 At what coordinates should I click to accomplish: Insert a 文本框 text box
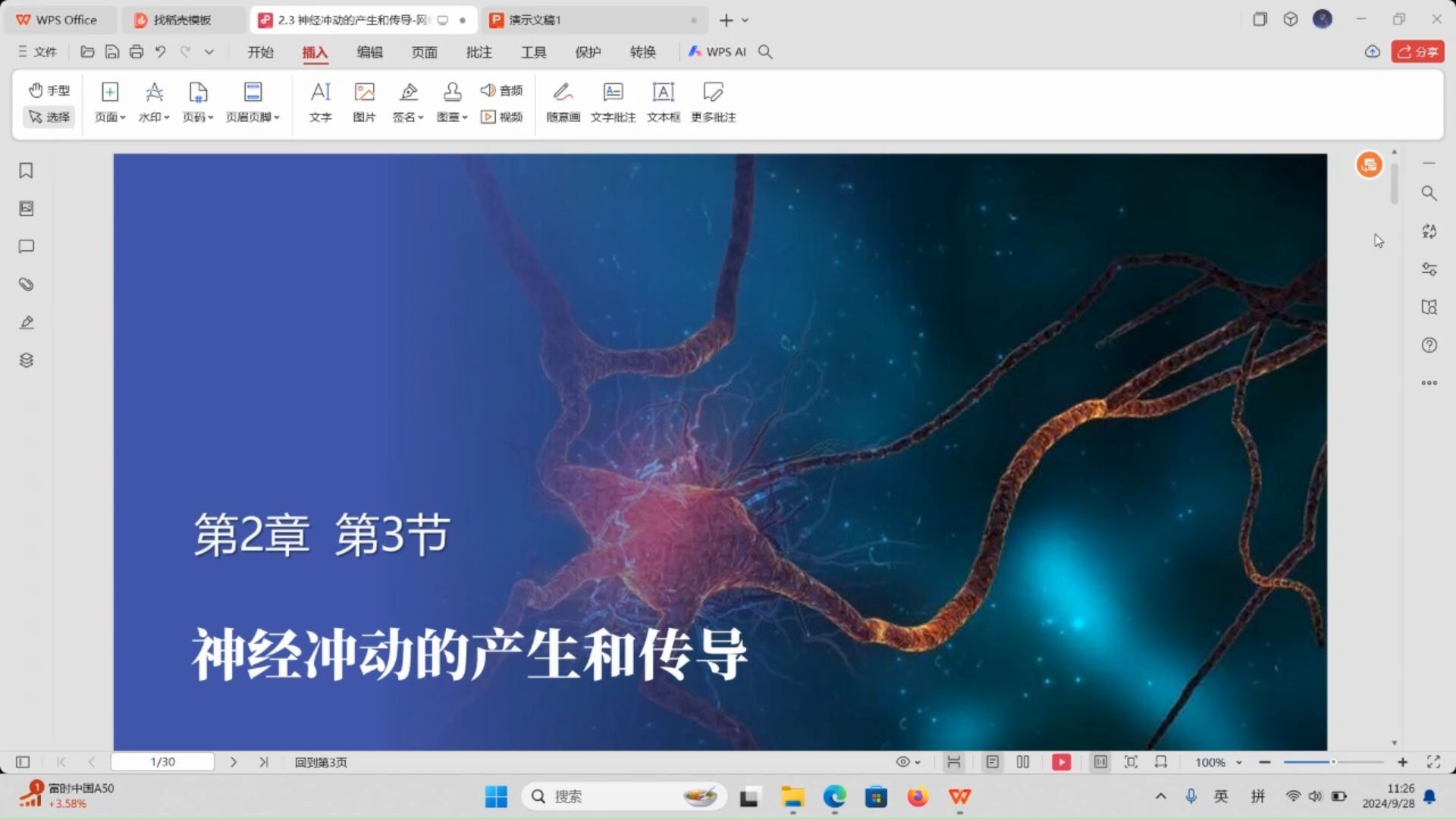coord(663,102)
